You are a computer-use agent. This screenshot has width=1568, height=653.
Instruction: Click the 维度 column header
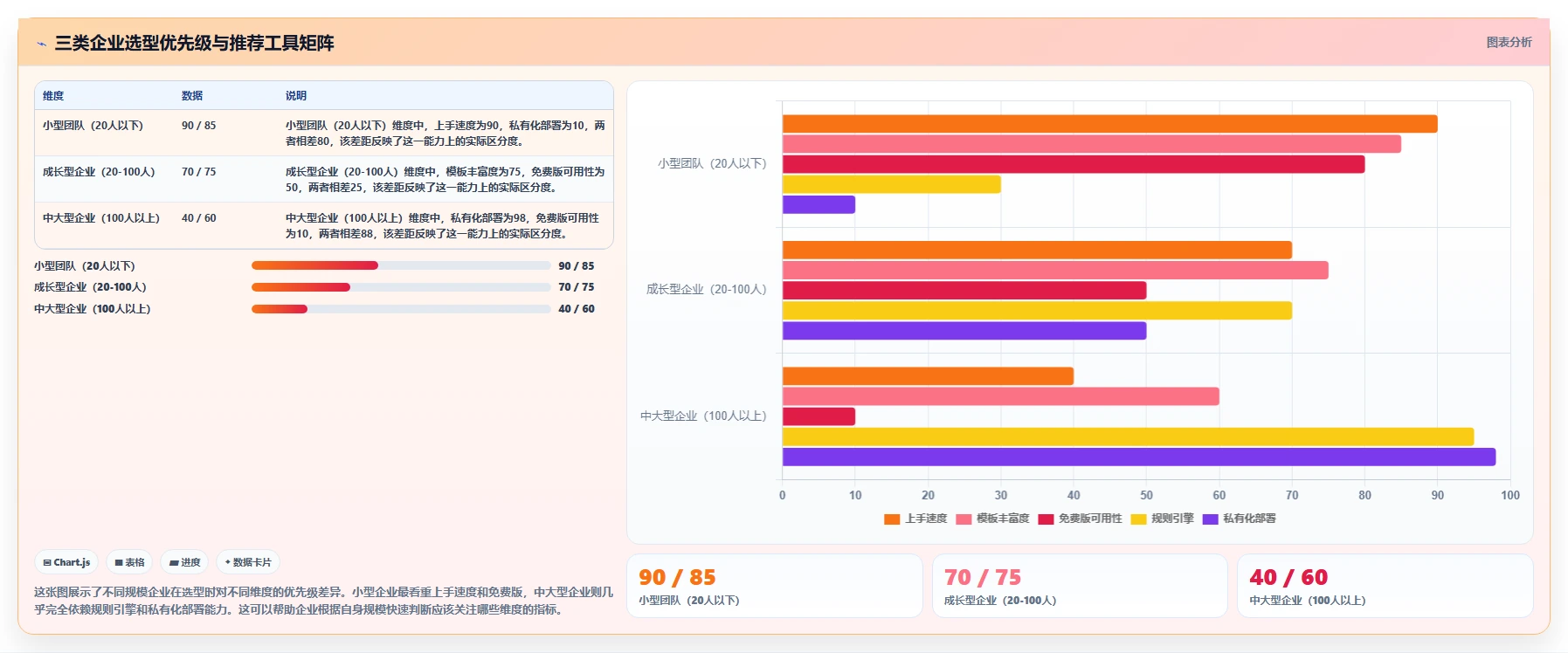click(x=53, y=96)
